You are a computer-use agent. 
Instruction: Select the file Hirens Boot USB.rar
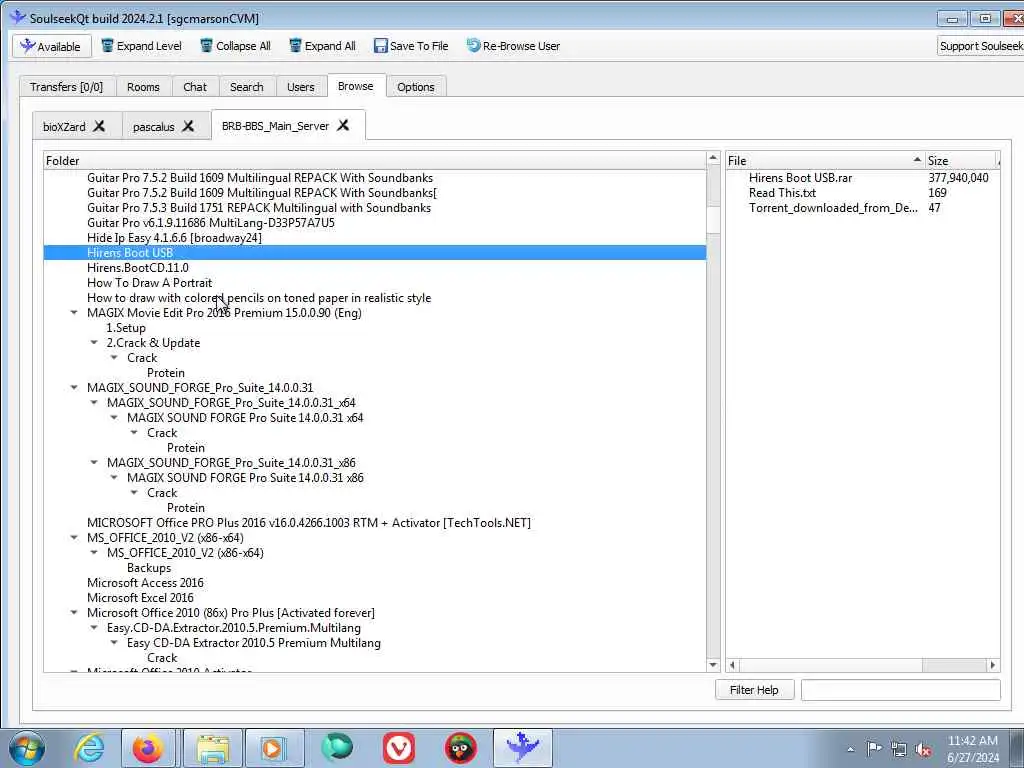click(800, 178)
